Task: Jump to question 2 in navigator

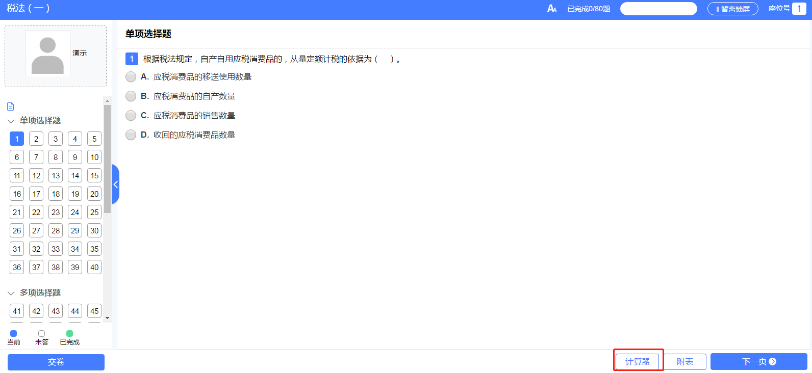Action: [x=36, y=139]
